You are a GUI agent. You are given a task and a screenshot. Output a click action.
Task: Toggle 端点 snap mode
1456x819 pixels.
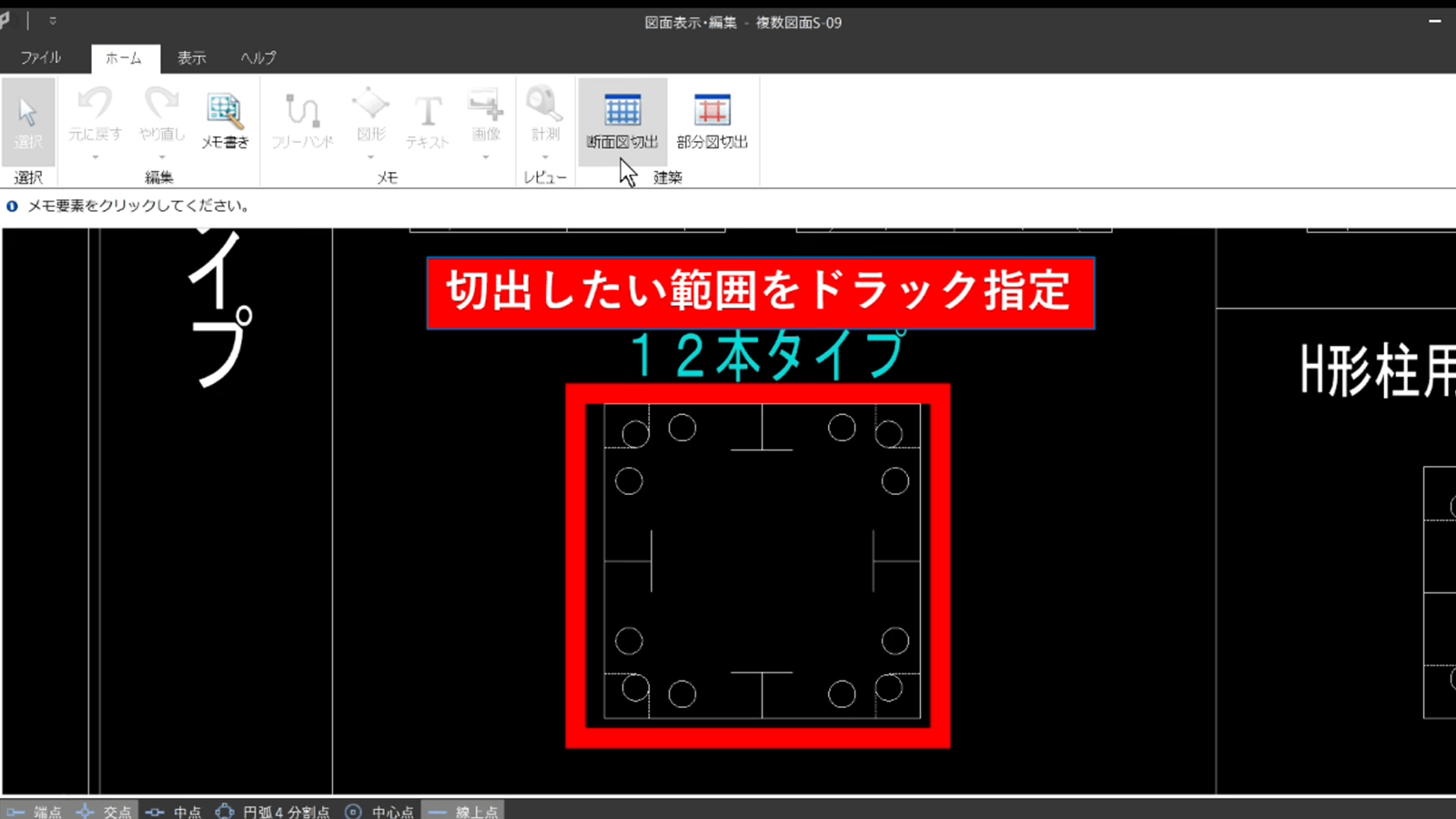35,811
